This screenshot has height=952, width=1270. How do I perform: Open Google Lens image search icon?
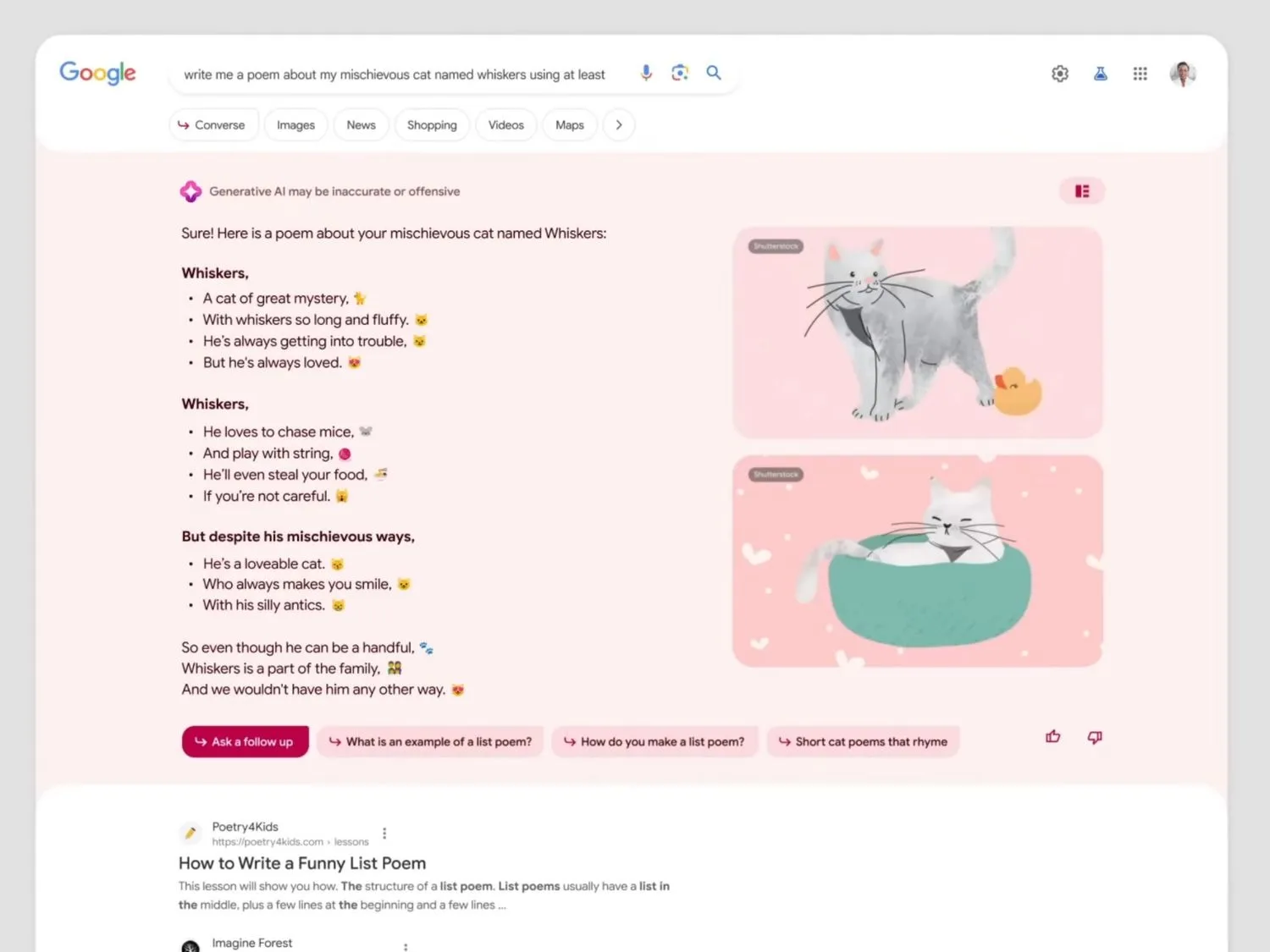(680, 74)
